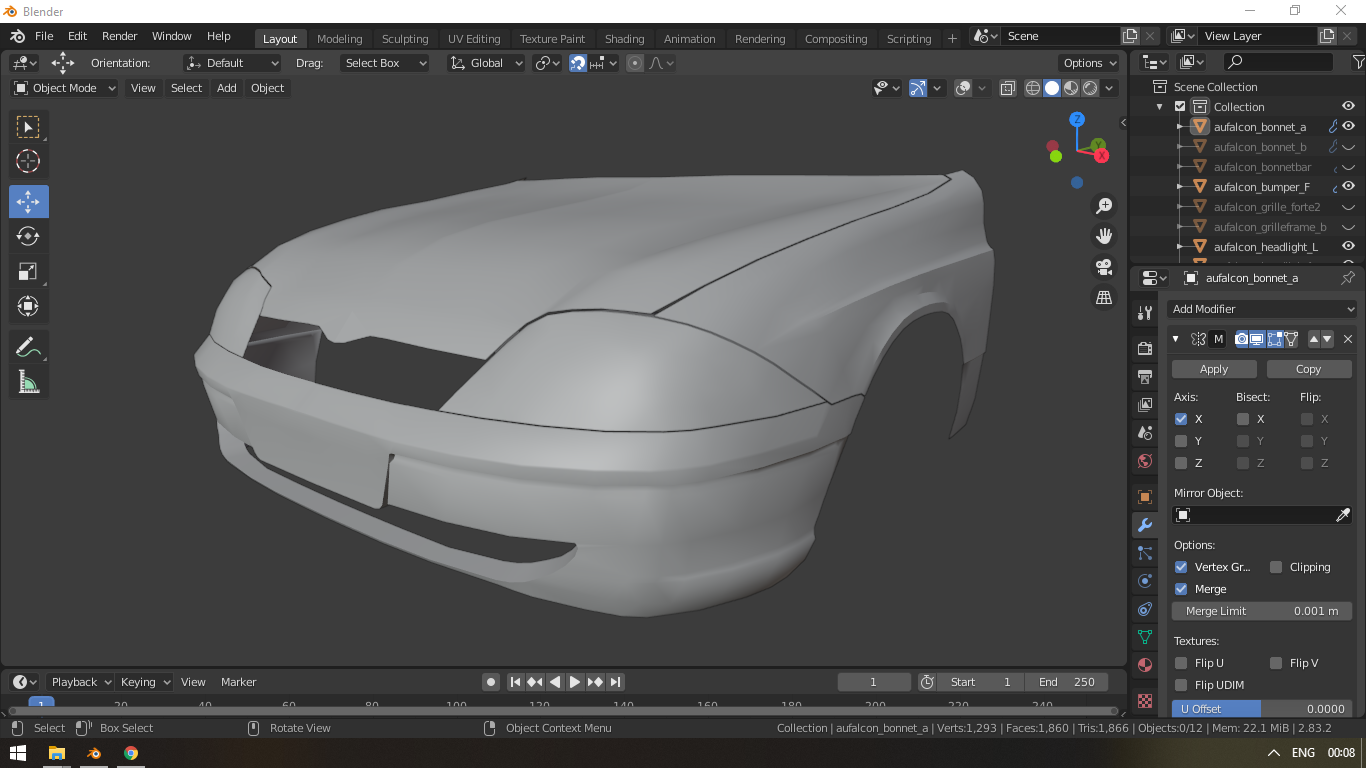The image size is (1366, 768).
Task: Enable the Clipping checkbox
Action: pos(1276,567)
